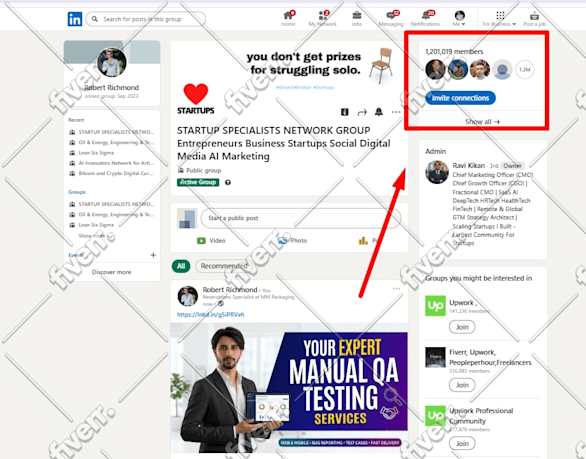The width and height of the screenshot is (586, 459).
Task: Focus the group posts search field
Action: 146,19
